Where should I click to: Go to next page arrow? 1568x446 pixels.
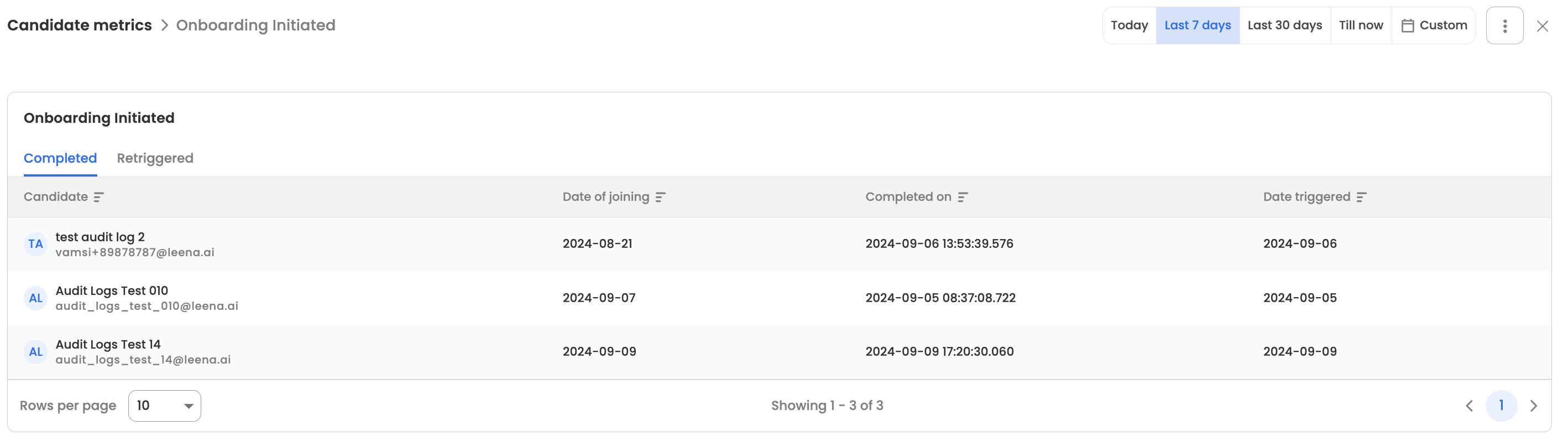(x=1534, y=406)
